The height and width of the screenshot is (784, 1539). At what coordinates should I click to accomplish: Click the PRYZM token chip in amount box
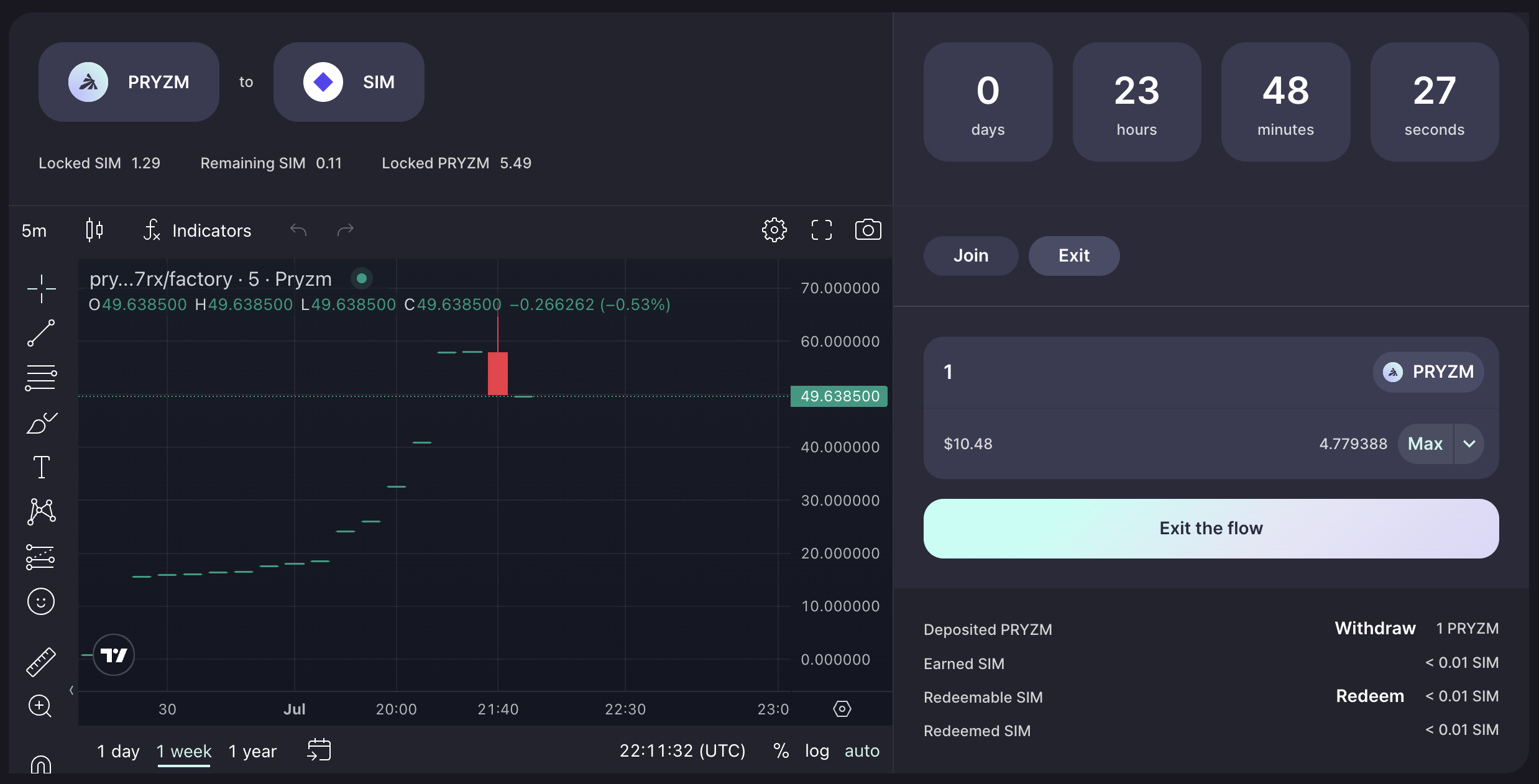[1428, 372]
